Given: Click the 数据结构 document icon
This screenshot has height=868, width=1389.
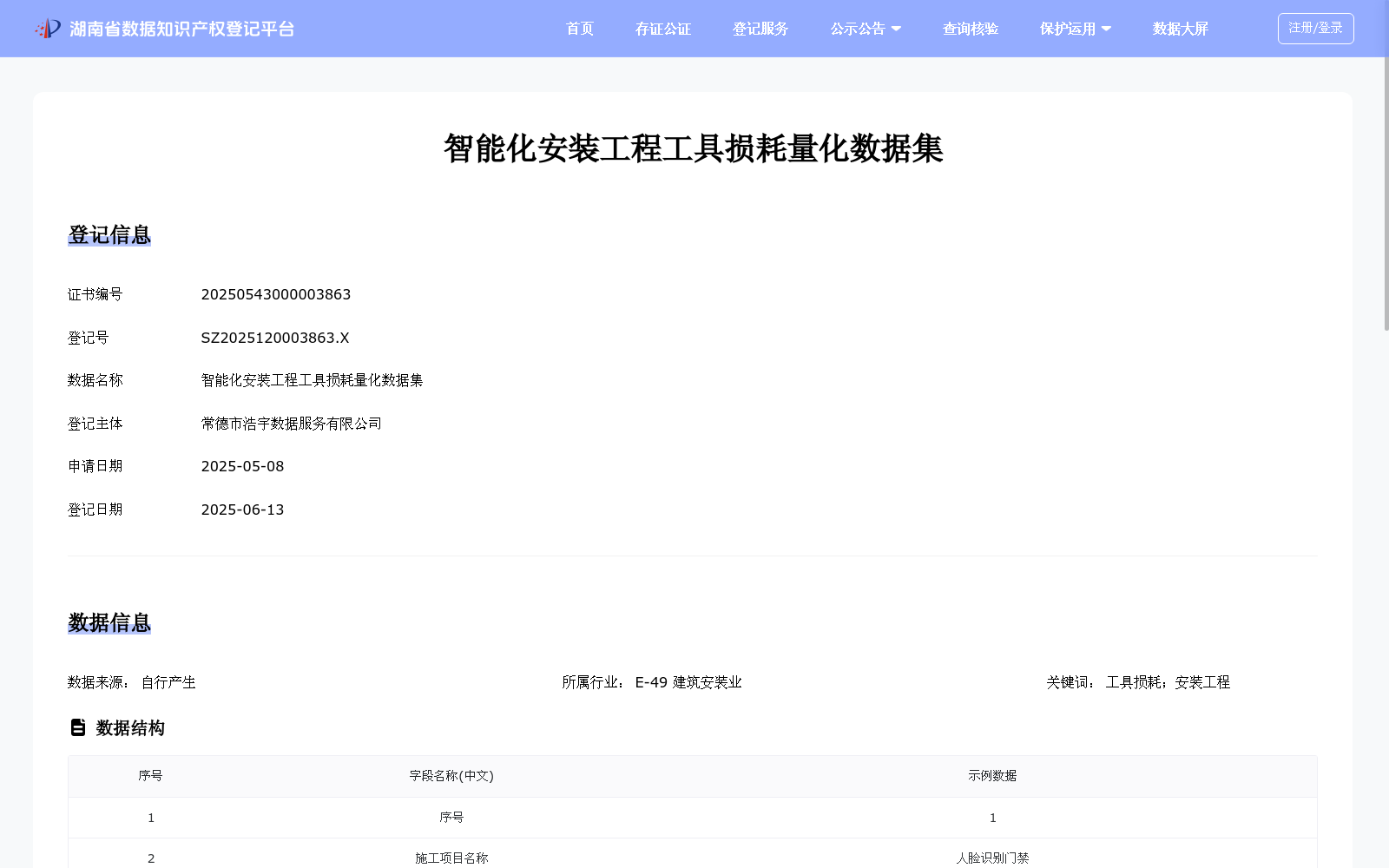Looking at the screenshot, I should [x=78, y=727].
